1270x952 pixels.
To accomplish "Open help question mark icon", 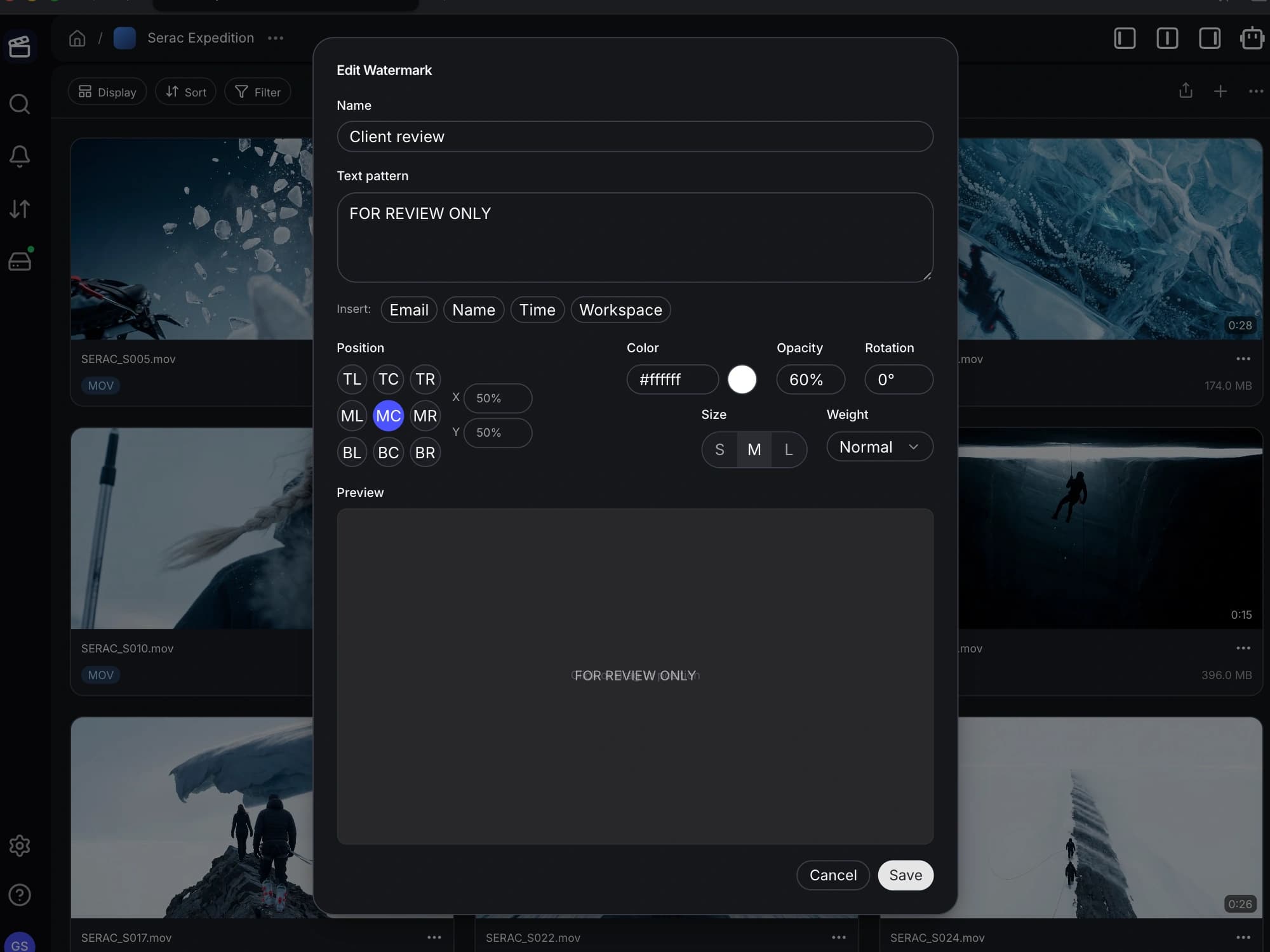I will click(x=20, y=895).
